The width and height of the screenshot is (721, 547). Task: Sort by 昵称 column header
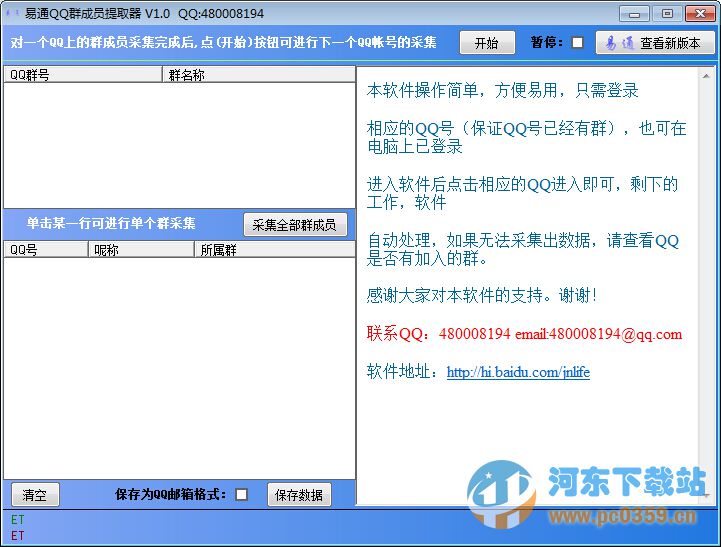pos(141,250)
